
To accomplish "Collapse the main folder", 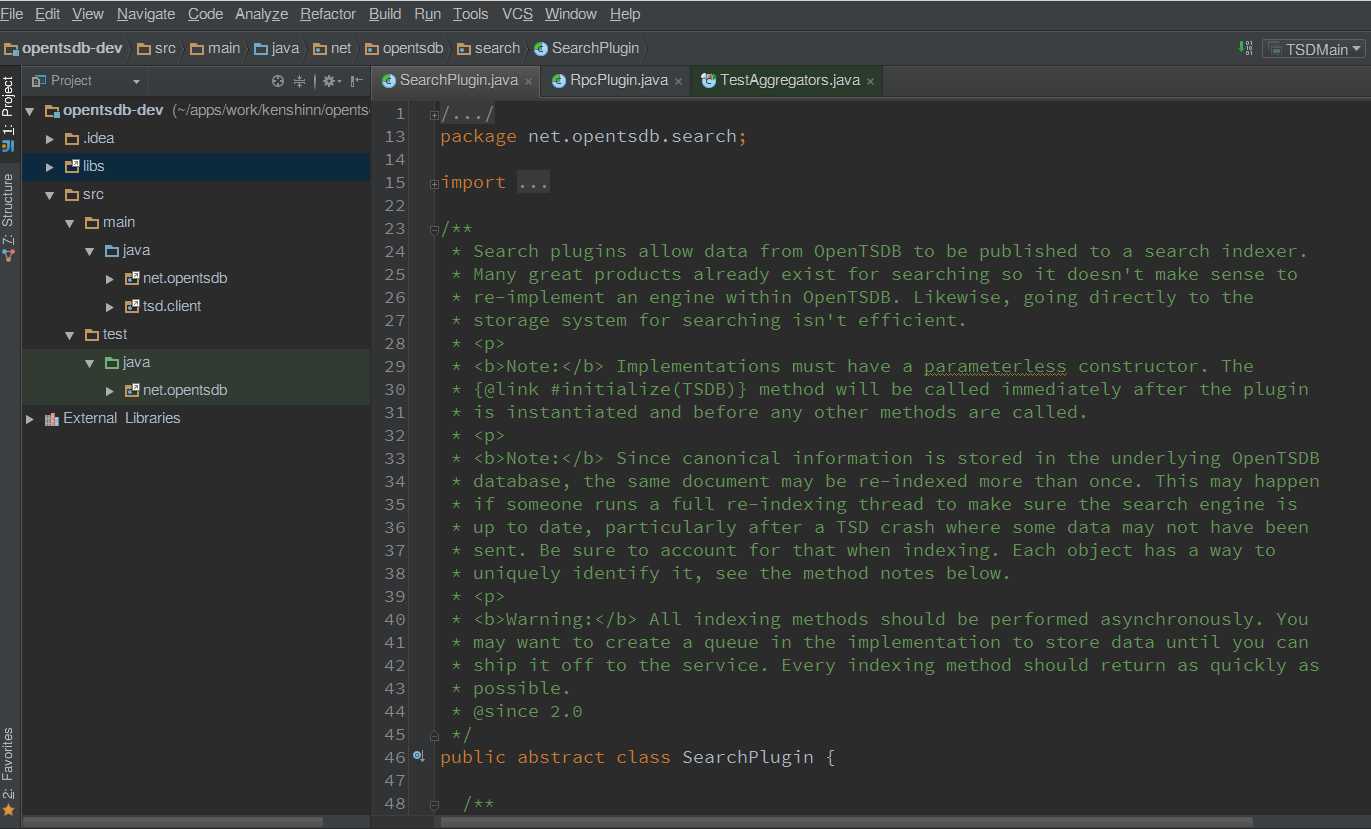I will (x=70, y=222).
